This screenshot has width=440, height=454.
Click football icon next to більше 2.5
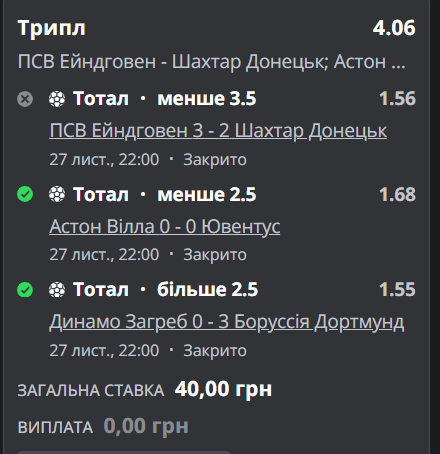(57, 289)
